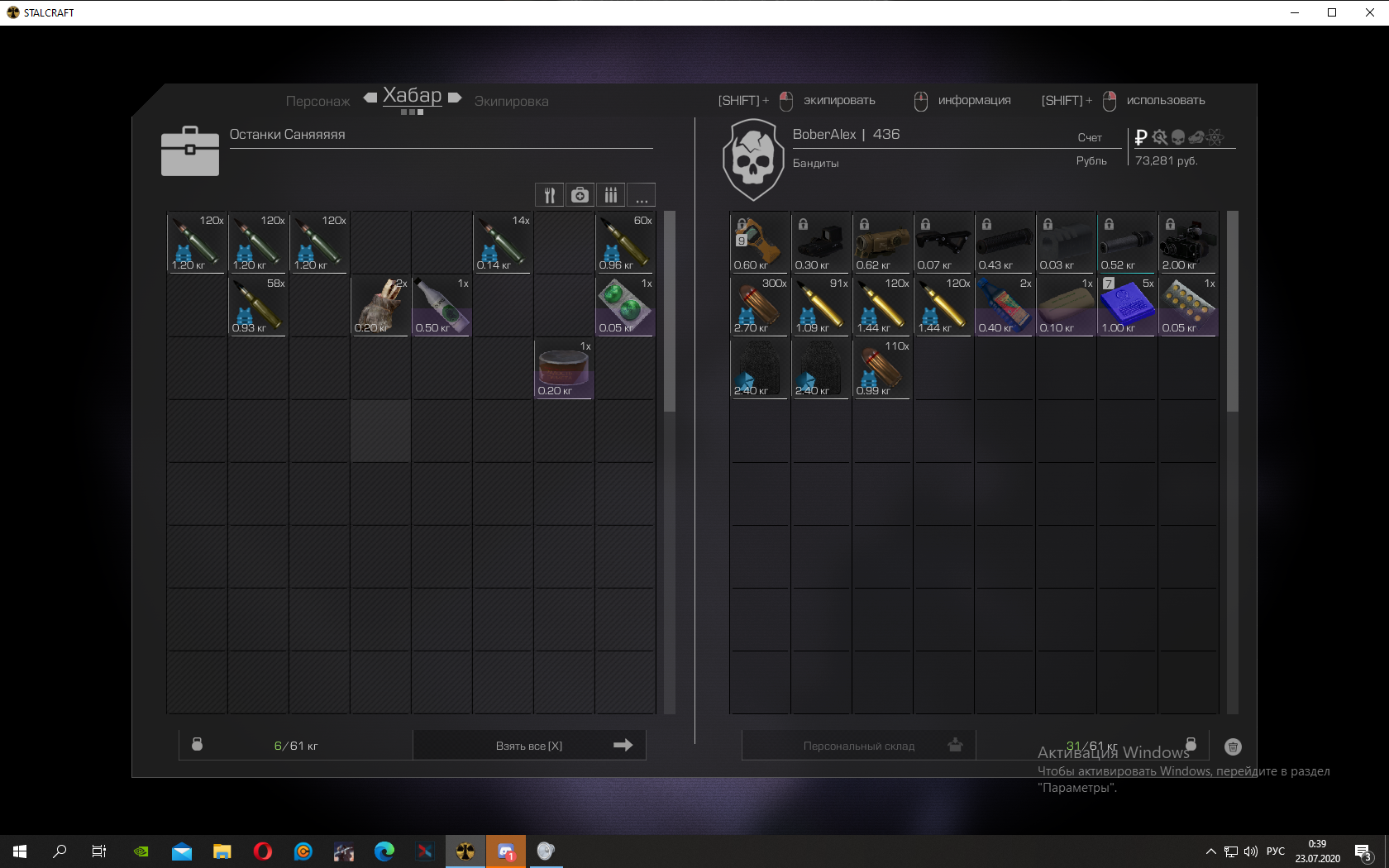This screenshot has width=1389, height=868.
Task: Switch to the Персонаж tab
Action: [317, 101]
